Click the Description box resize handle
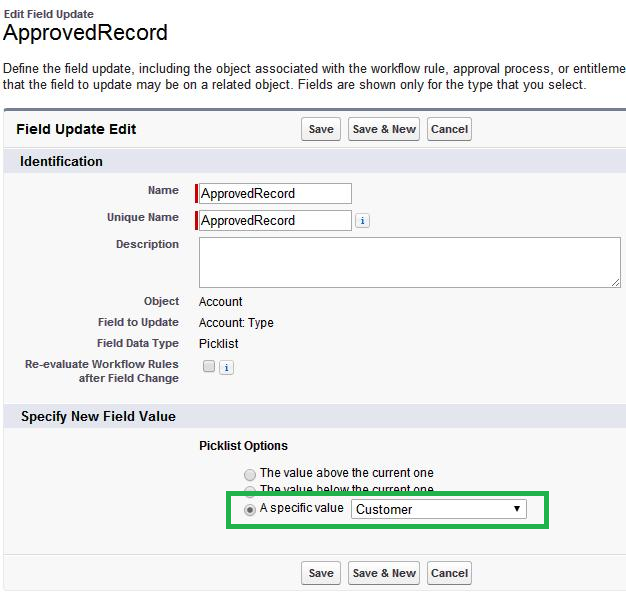626x592 pixels. (x=616, y=283)
